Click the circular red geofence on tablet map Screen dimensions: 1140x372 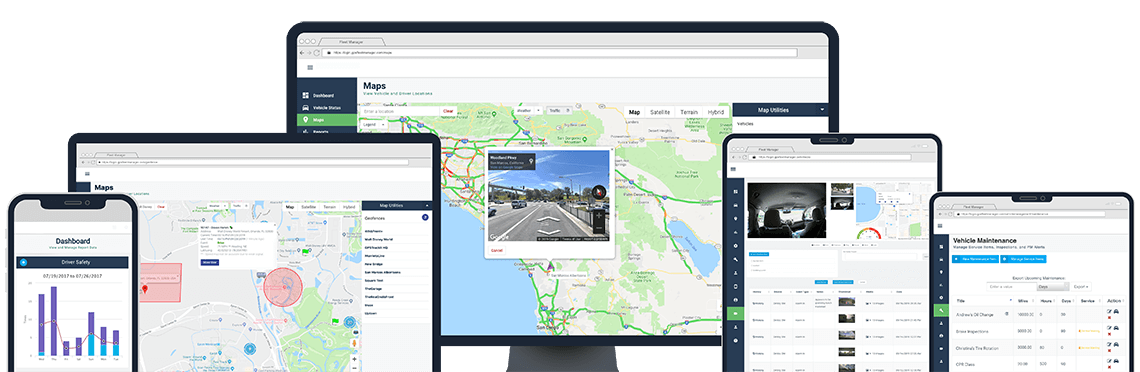(283, 287)
